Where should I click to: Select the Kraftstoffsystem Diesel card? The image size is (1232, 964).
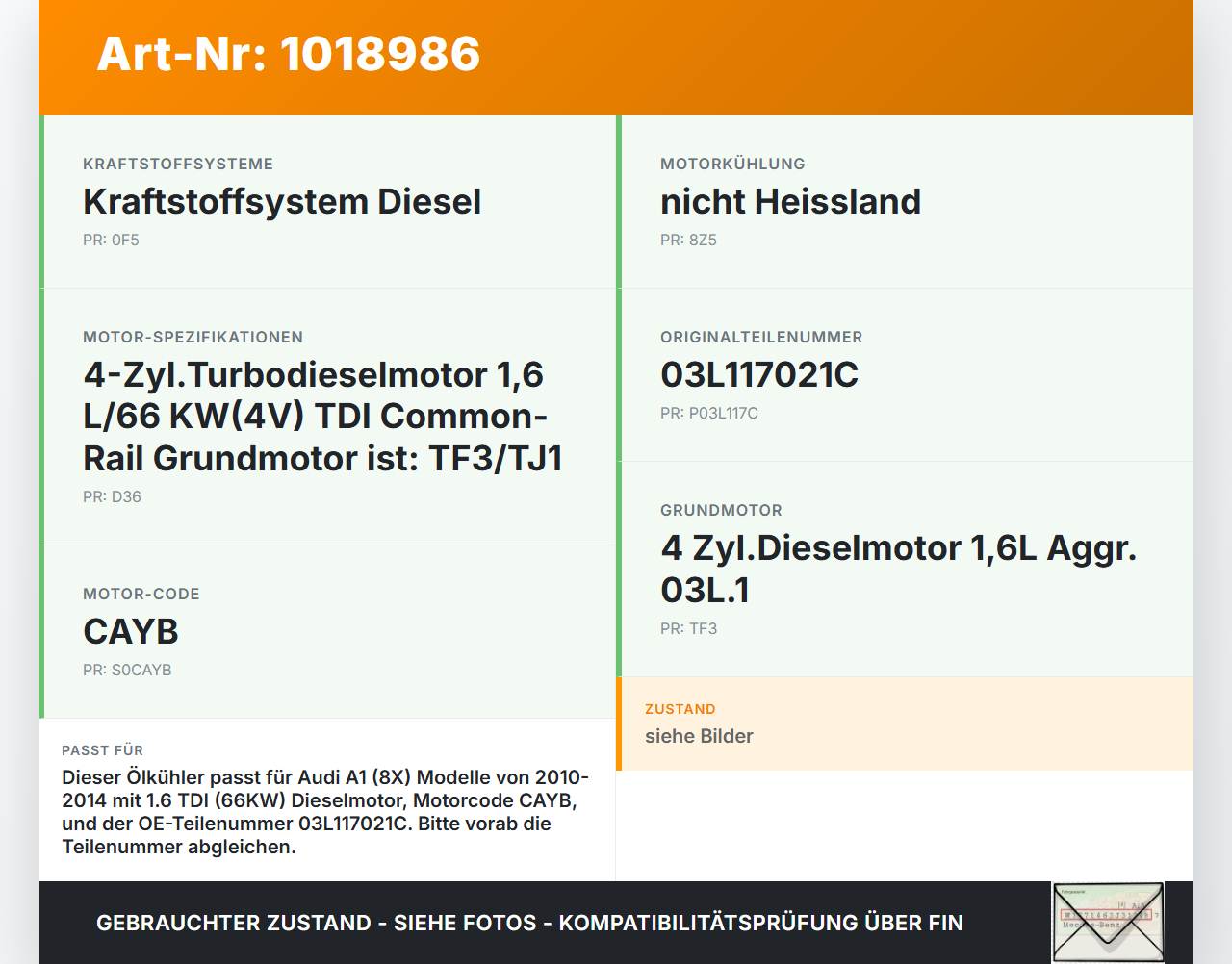pyautogui.click(x=327, y=202)
